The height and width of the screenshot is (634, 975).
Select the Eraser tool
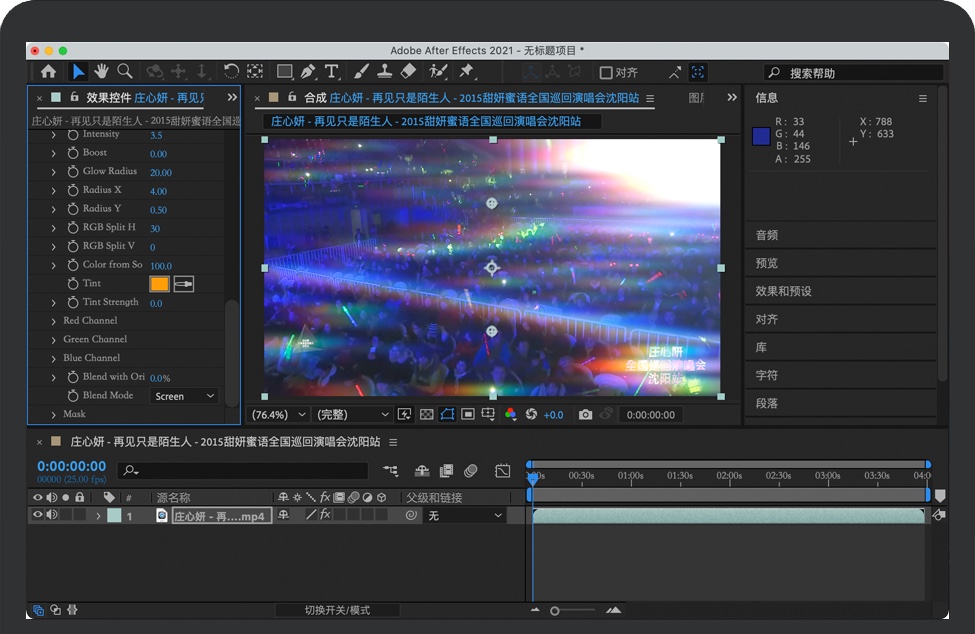tap(408, 71)
